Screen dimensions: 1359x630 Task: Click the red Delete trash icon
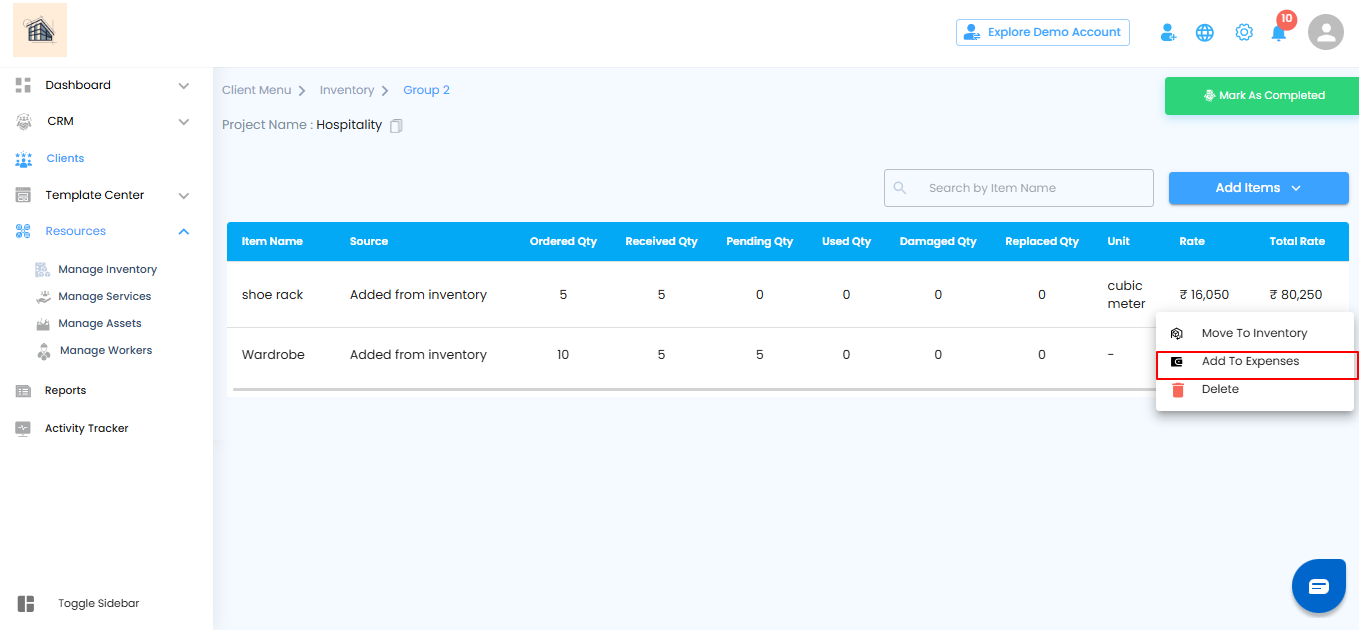(x=1178, y=390)
